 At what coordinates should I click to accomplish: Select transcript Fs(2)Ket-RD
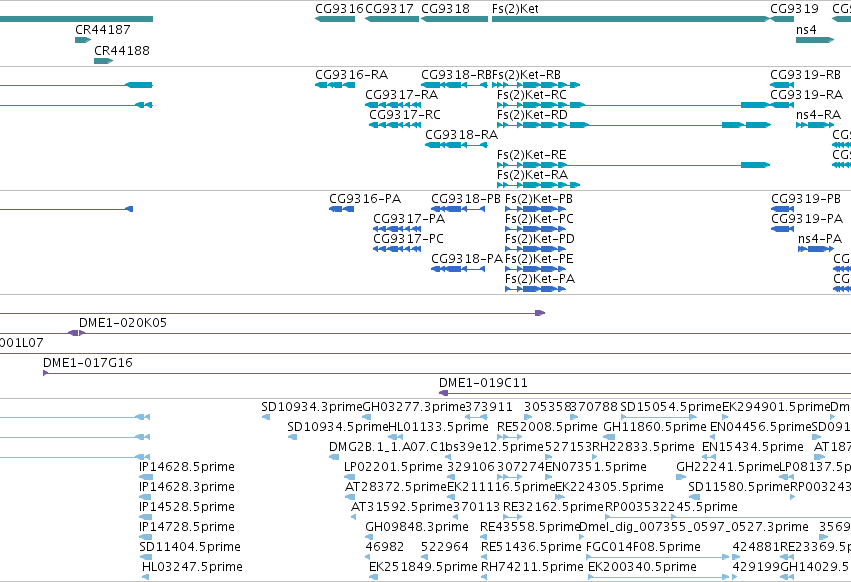click(633, 125)
